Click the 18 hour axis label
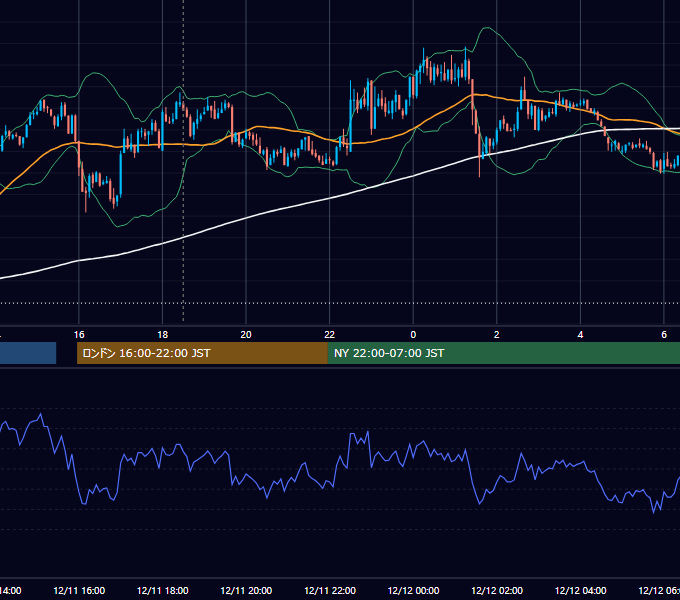 163,335
